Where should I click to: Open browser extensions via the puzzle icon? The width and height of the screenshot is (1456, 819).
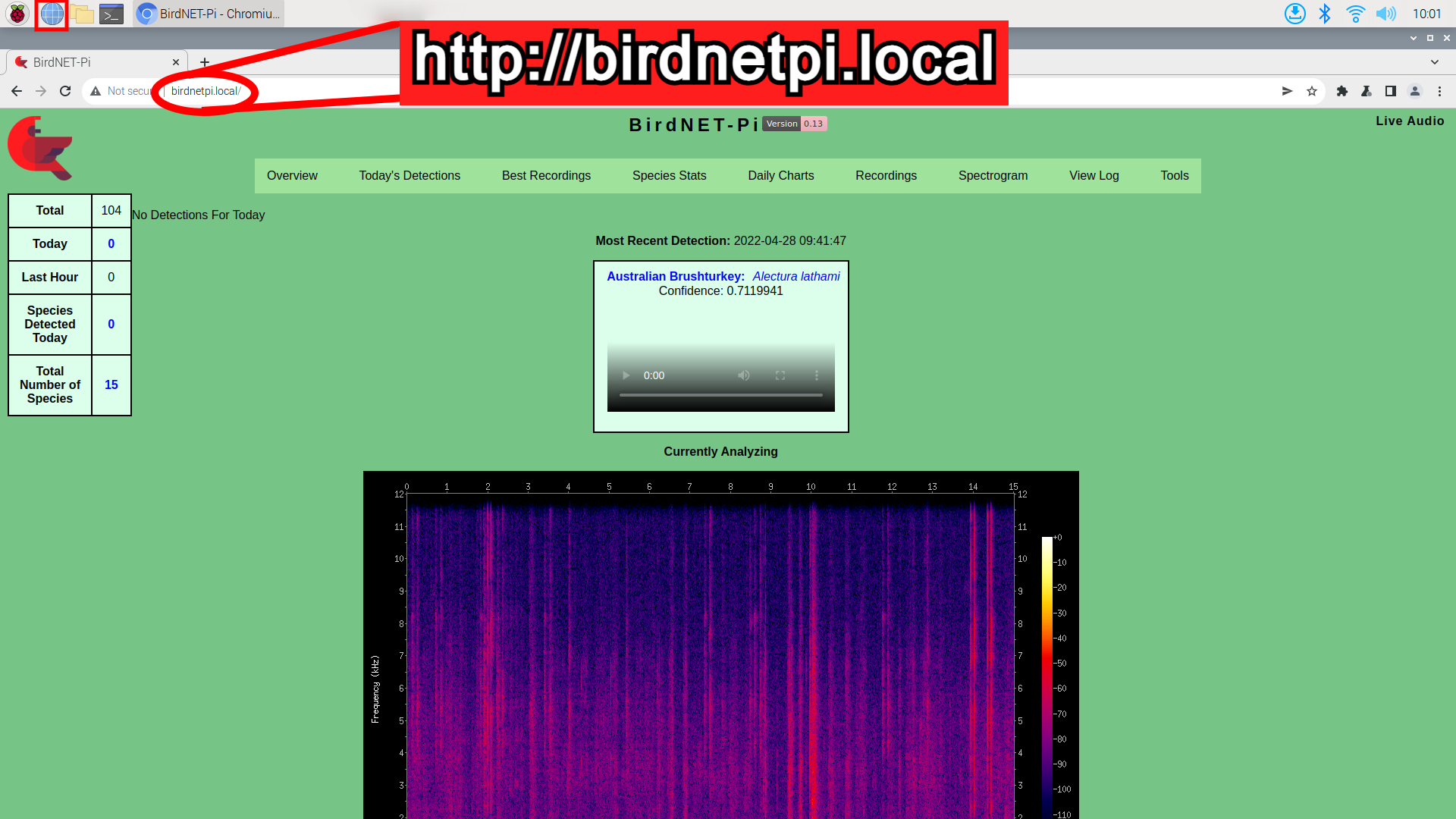pyautogui.click(x=1342, y=91)
